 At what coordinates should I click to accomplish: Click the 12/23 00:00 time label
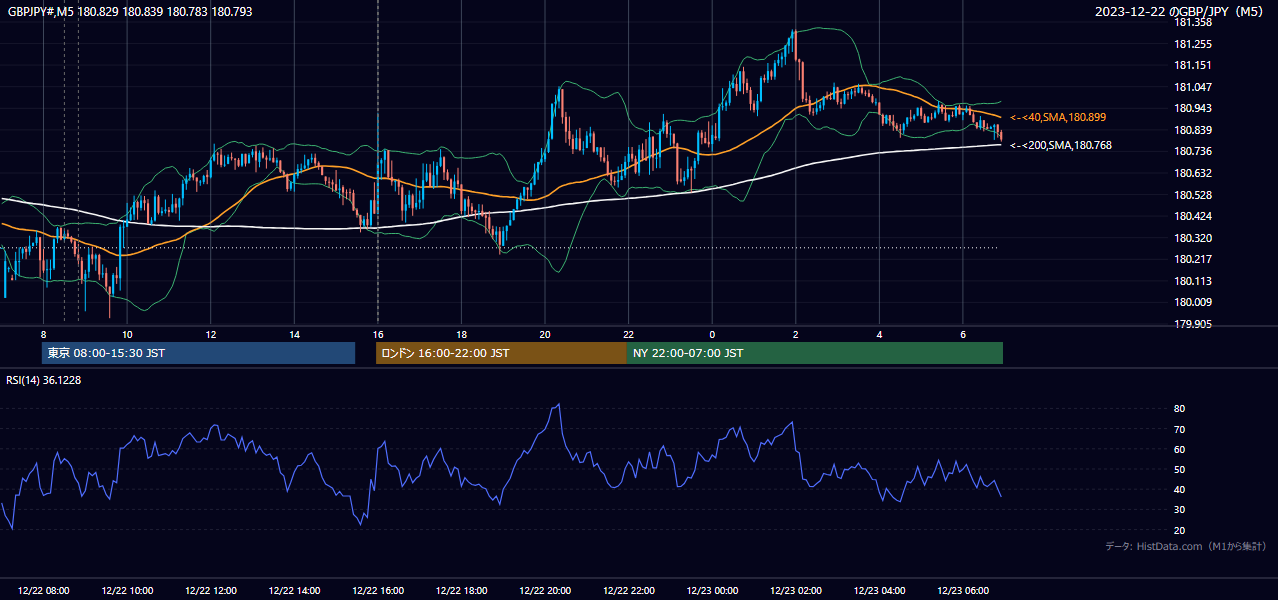(x=712, y=591)
